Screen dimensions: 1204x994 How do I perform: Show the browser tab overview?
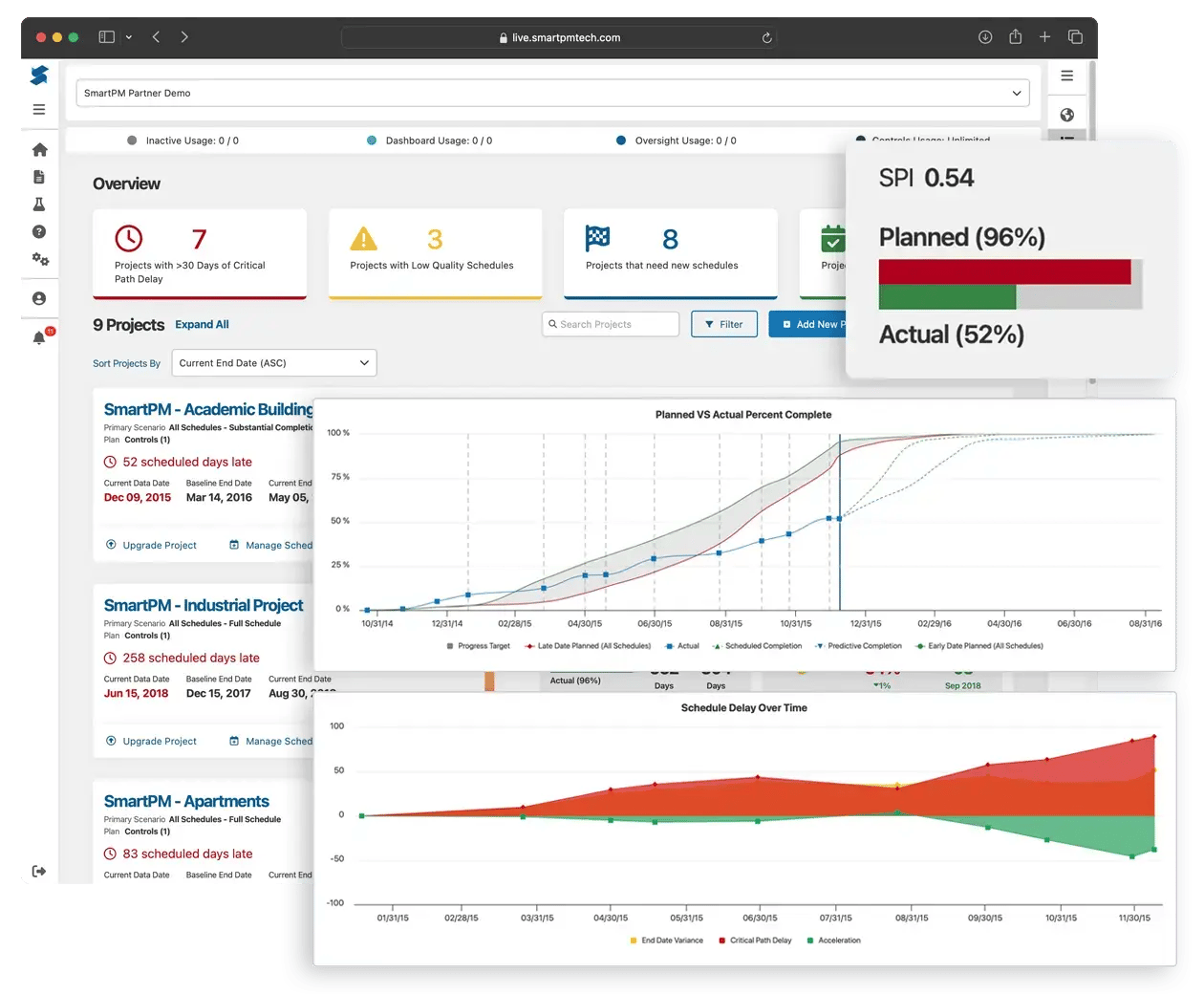pos(1075,37)
